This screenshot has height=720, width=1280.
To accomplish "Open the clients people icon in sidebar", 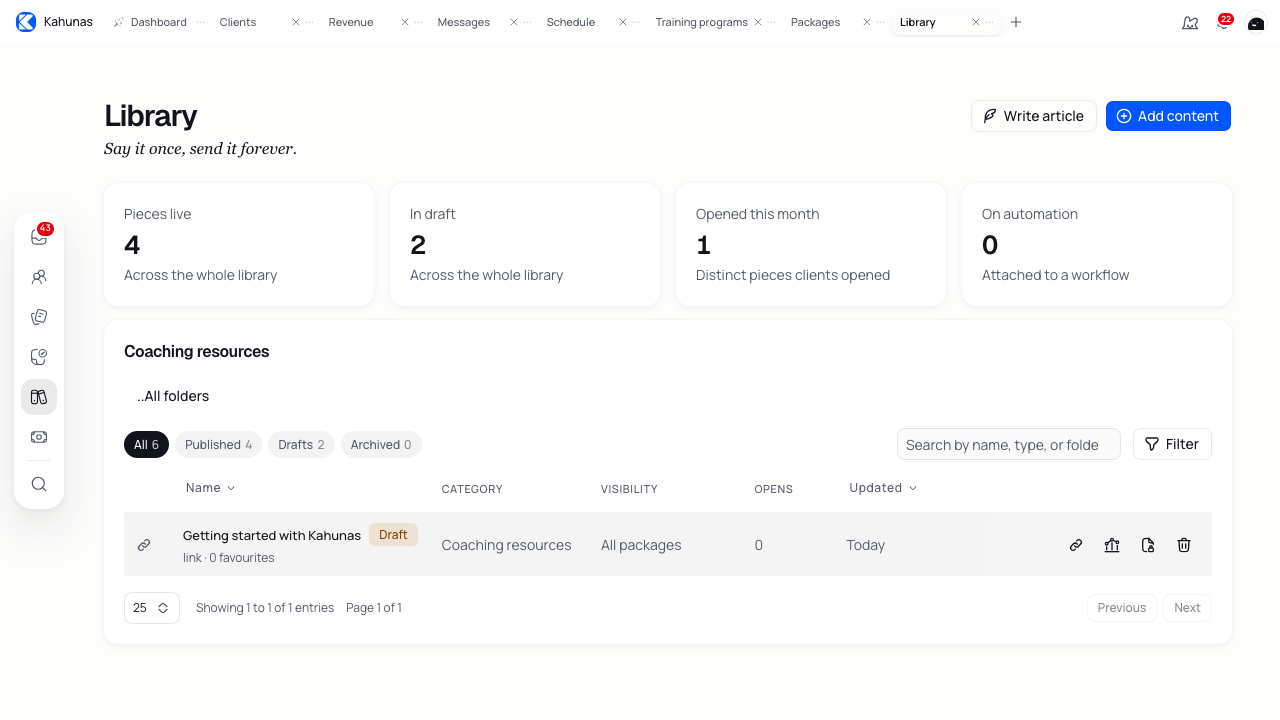I will 39,277.
